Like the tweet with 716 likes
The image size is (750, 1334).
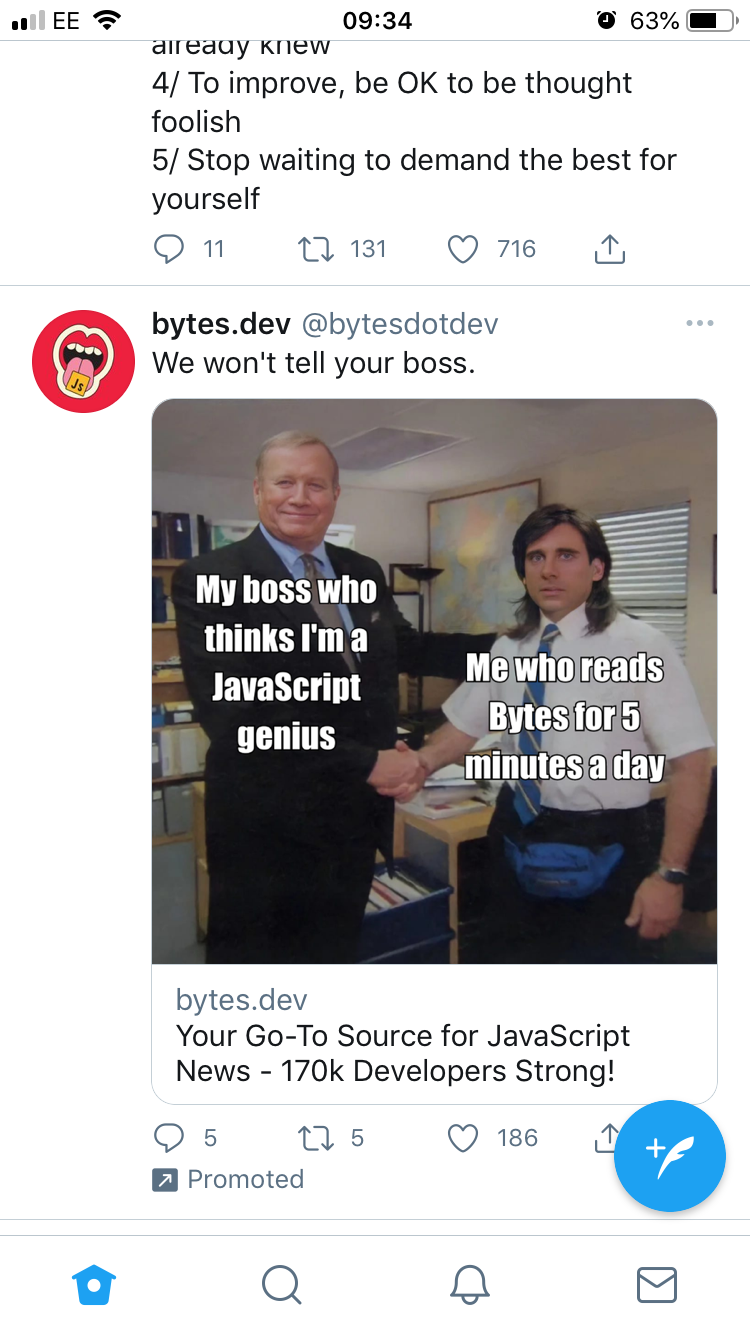(x=463, y=249)
